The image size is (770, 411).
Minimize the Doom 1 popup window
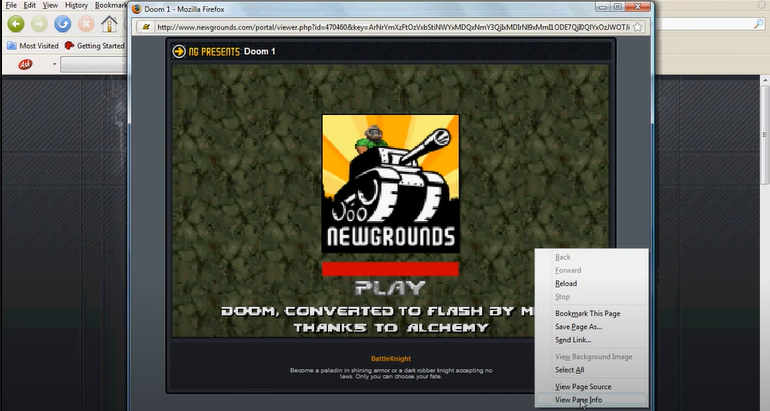(604, 6)
